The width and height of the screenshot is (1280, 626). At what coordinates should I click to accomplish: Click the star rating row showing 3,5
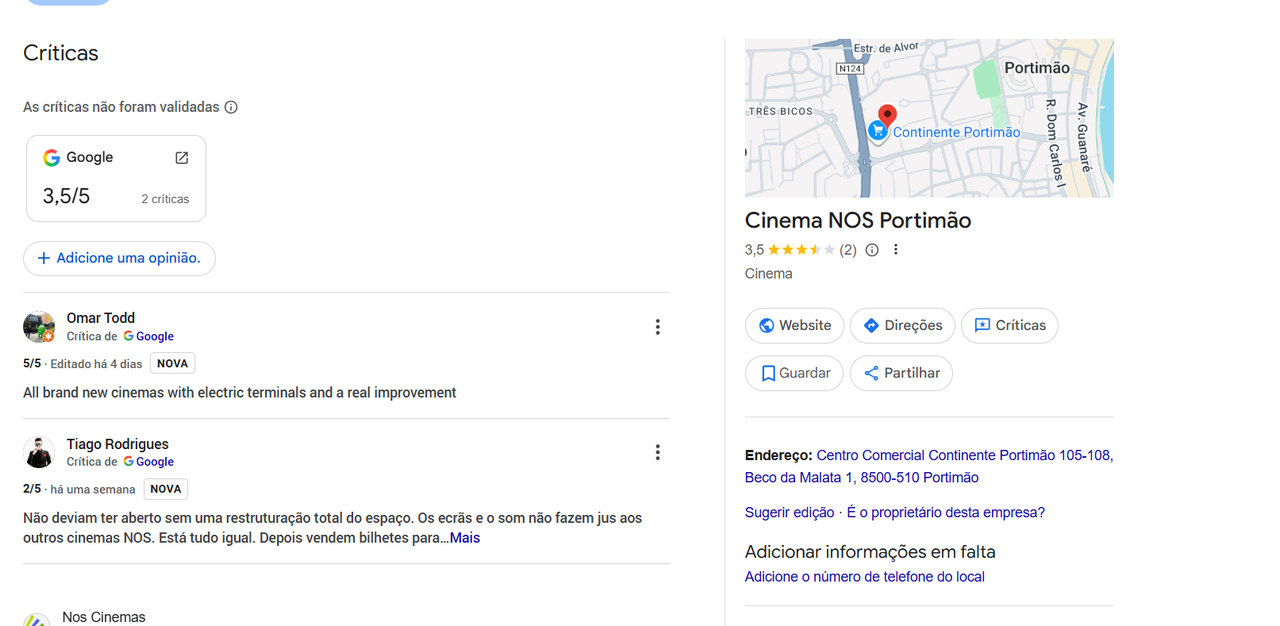click(x=801, y=250)
